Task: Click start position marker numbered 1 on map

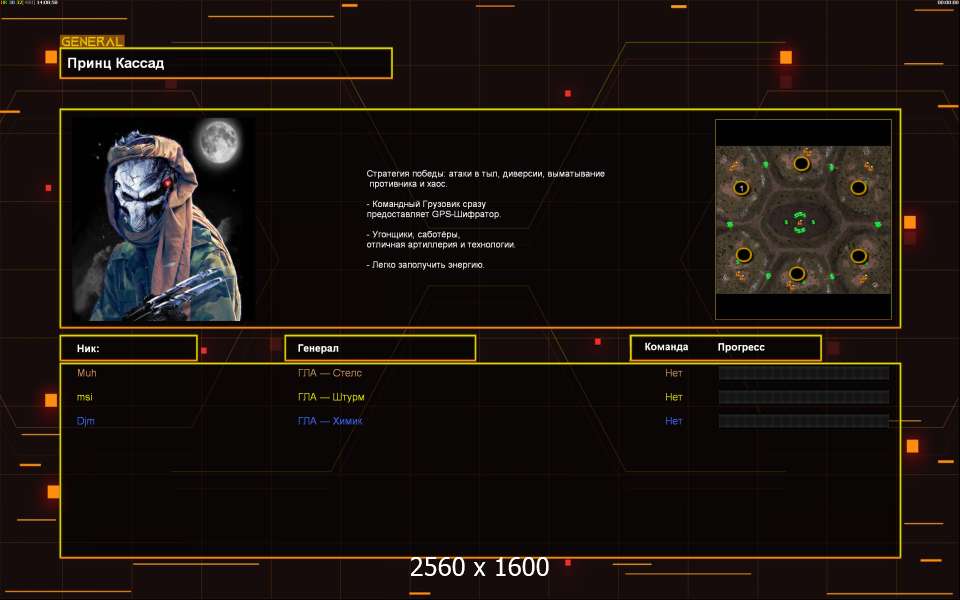Action: point(741,187)
